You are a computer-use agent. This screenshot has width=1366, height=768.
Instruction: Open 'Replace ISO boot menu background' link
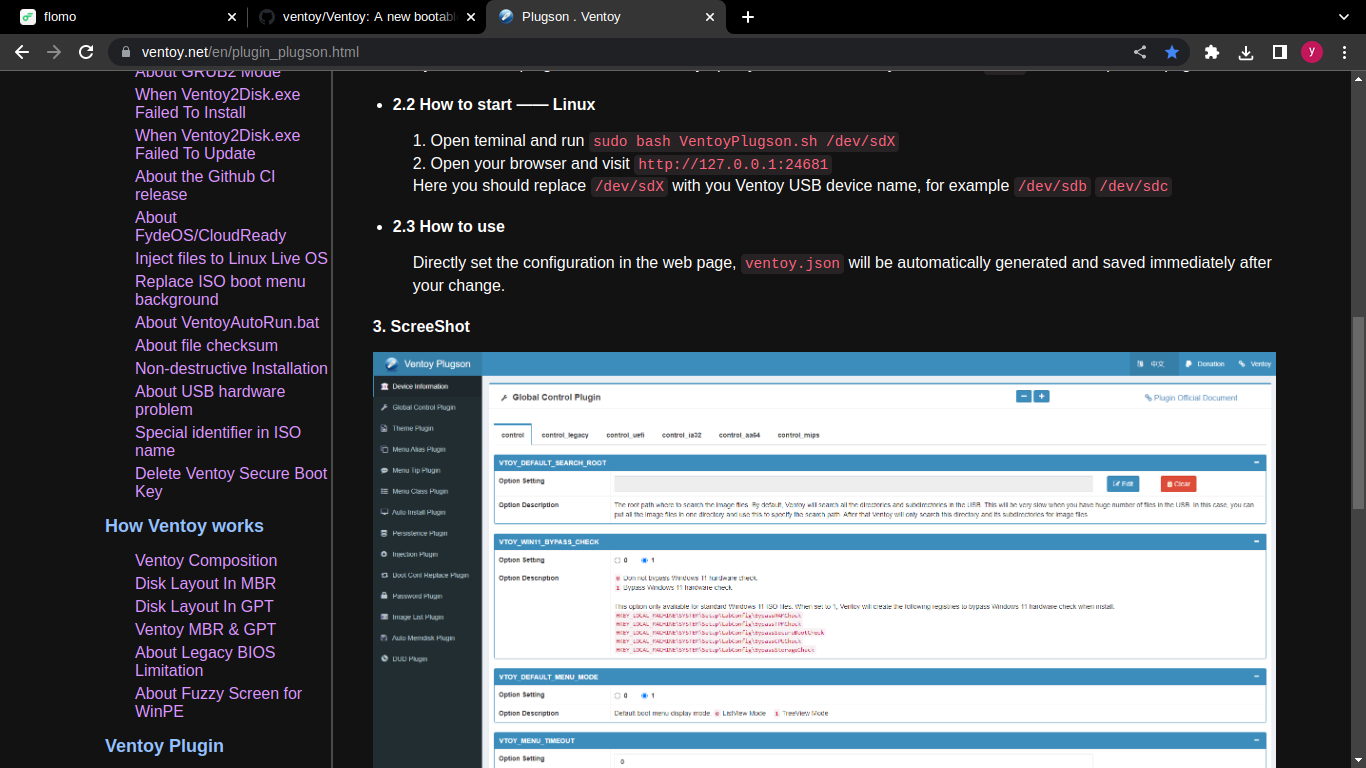[x=220, y=290]
